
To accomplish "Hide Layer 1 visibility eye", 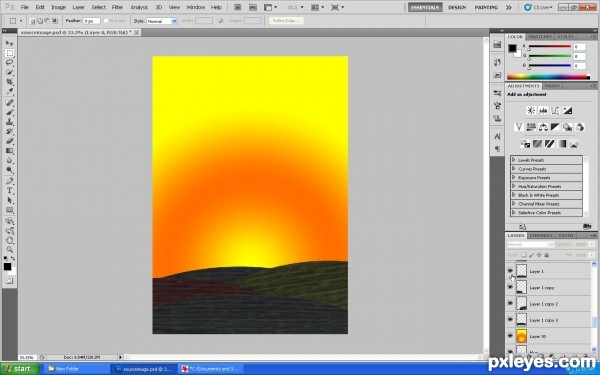I will click(x=510, y=271).
